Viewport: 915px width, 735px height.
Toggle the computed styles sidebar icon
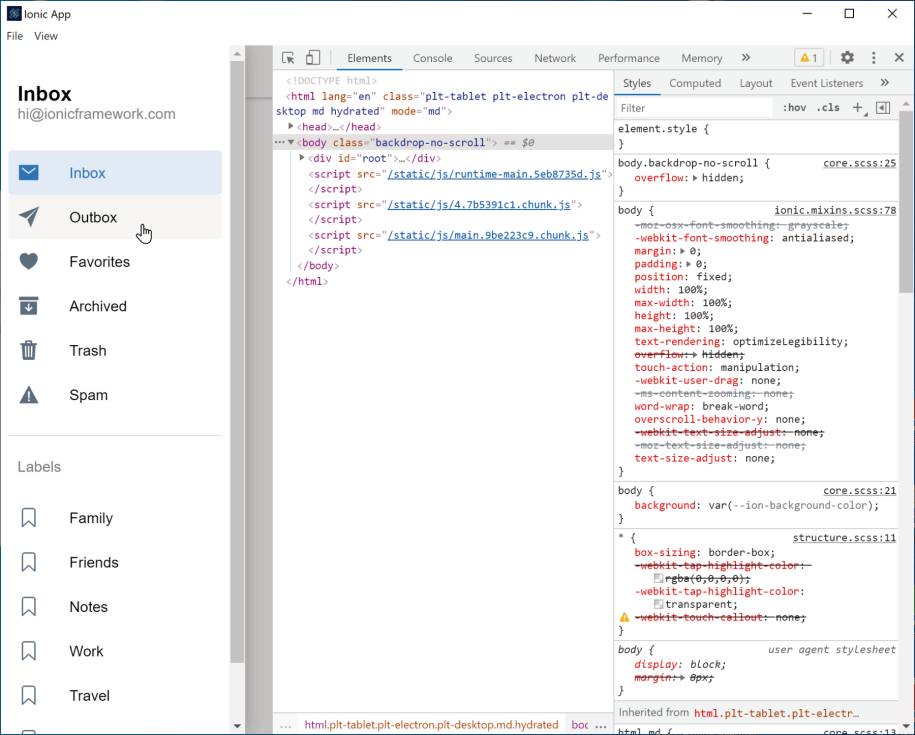(883, 107)
